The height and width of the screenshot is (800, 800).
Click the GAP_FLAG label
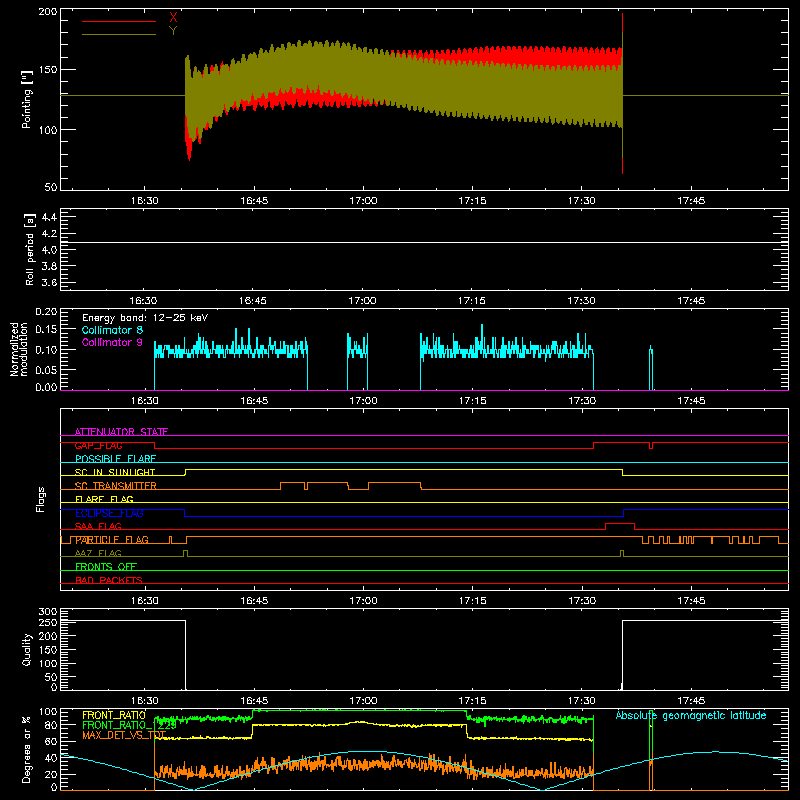(x=98, y=445)
